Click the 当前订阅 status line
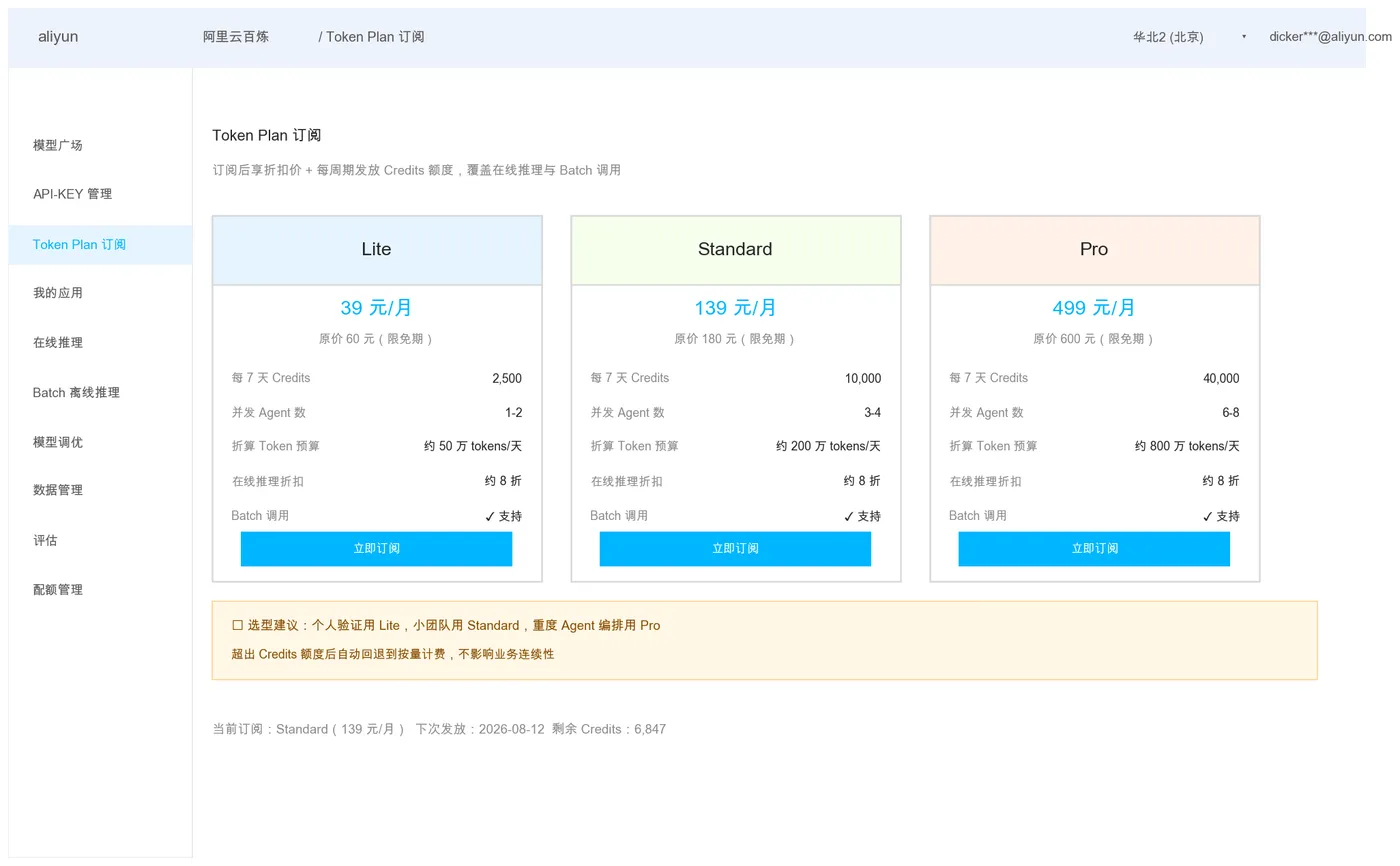 point(439,730)
